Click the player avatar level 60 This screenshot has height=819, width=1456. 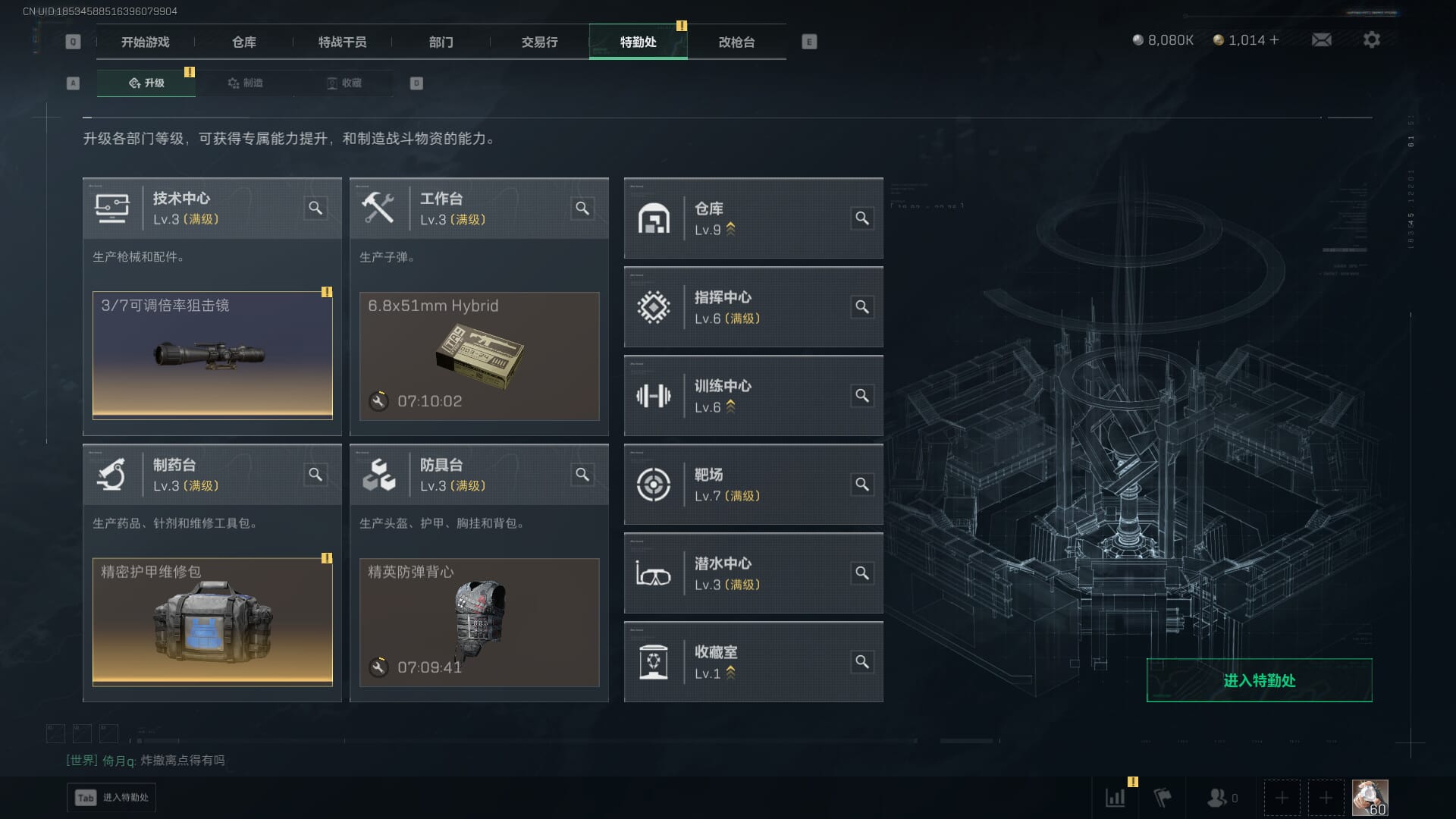pos(1370,798)
